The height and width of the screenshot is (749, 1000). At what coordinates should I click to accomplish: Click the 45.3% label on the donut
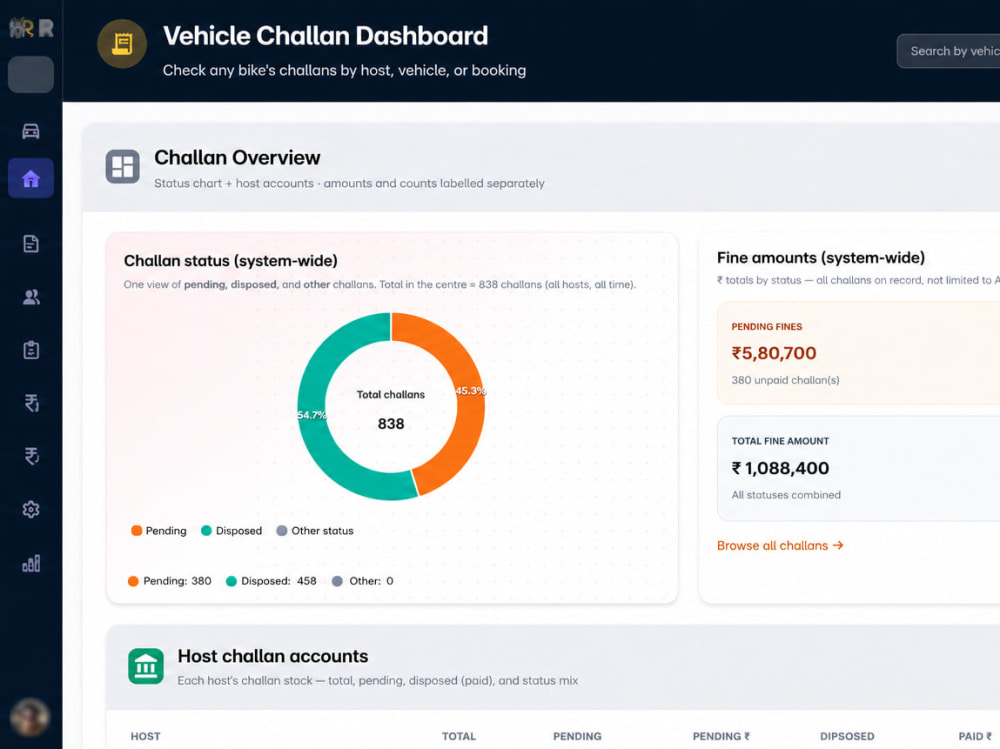[471, 390]
